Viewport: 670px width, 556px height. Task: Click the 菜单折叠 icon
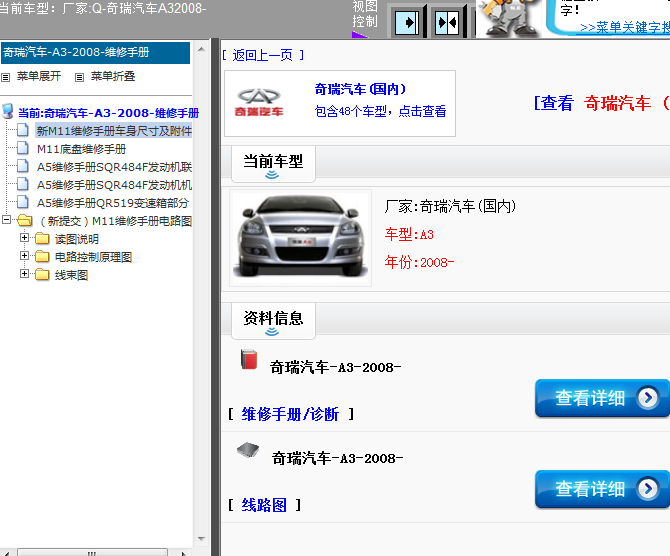[79, 77]
